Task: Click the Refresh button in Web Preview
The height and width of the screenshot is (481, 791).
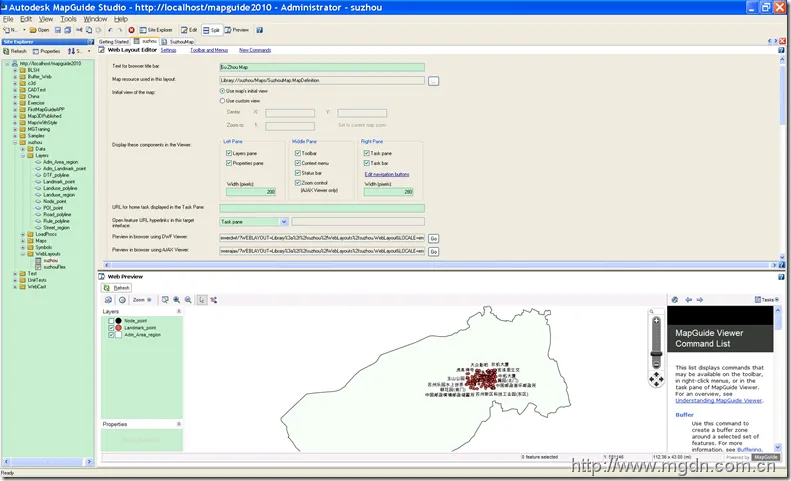Action: coord(117,288)
